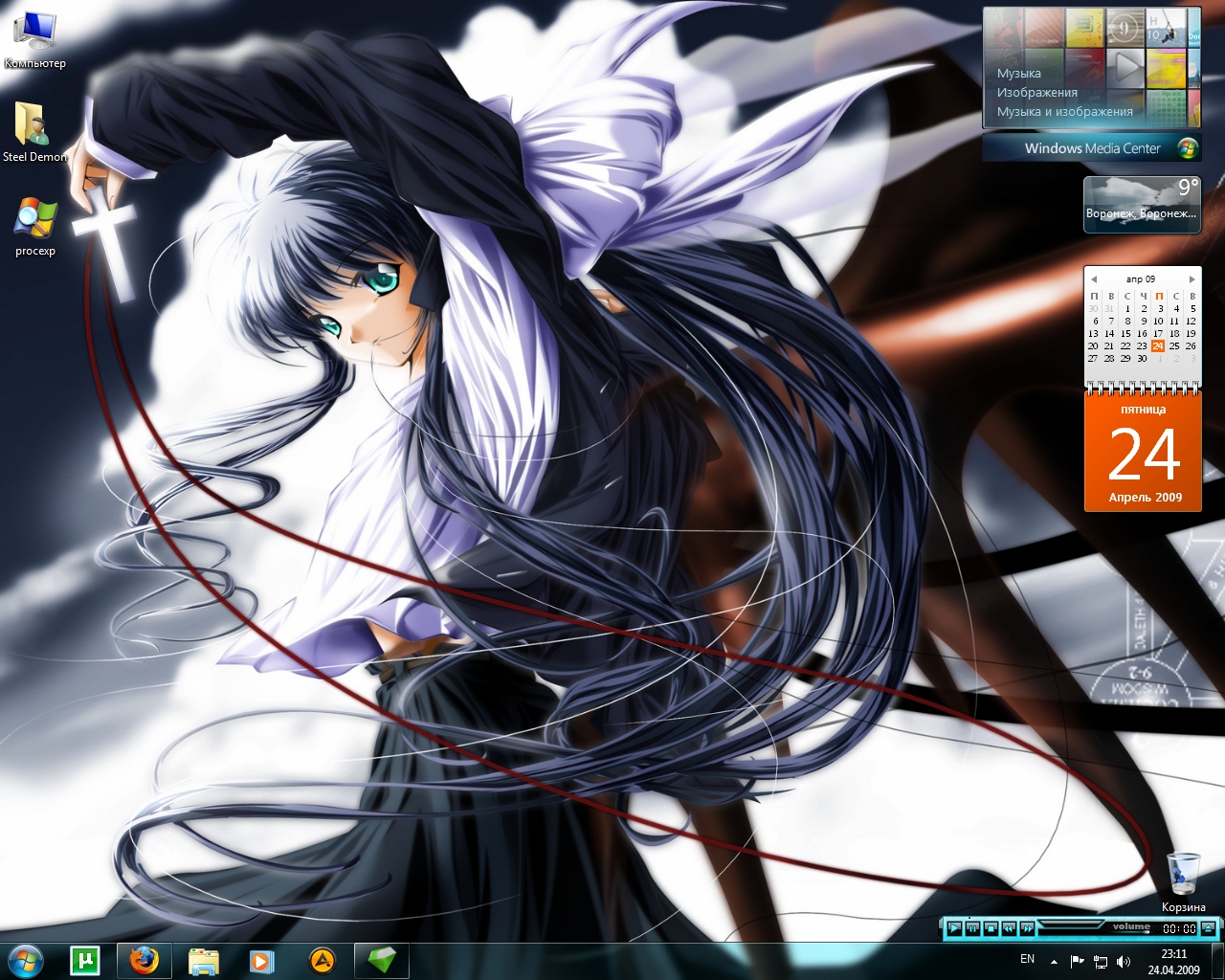Adjust the volume slider in player gadget
Viewport: 1225px width, 980px height.
[x=1130, y=932]
